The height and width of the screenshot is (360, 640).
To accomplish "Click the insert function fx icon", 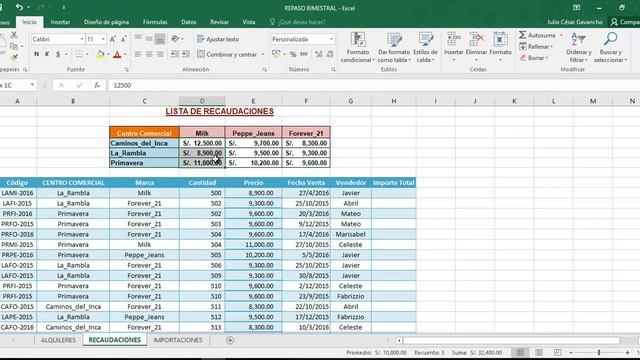I will [x=97, y=85].
